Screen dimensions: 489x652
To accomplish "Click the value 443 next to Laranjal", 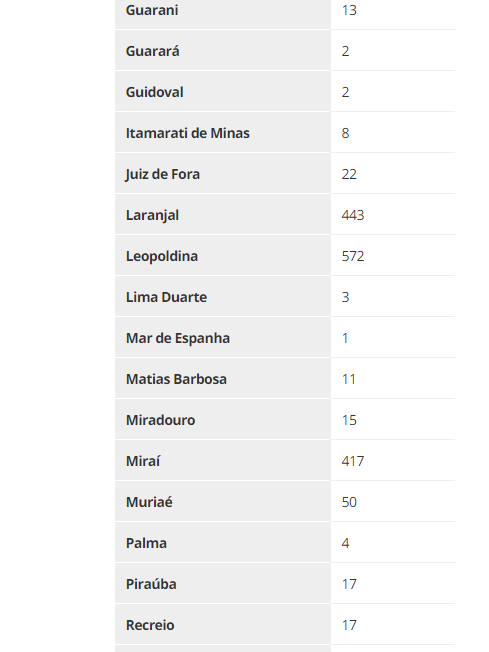I will (353, 215).
